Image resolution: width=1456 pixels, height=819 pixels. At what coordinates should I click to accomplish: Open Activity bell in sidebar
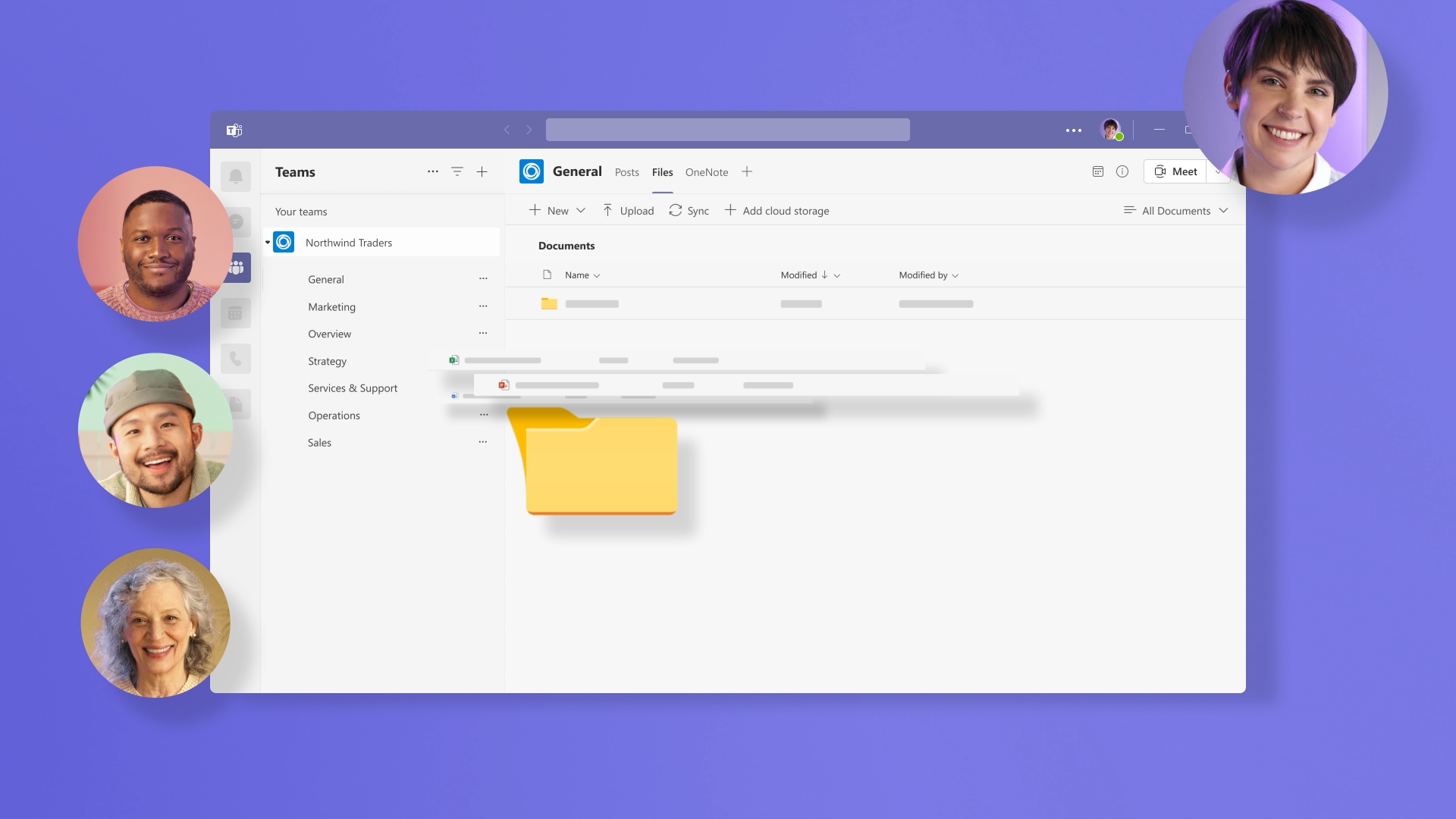point(236,177)
